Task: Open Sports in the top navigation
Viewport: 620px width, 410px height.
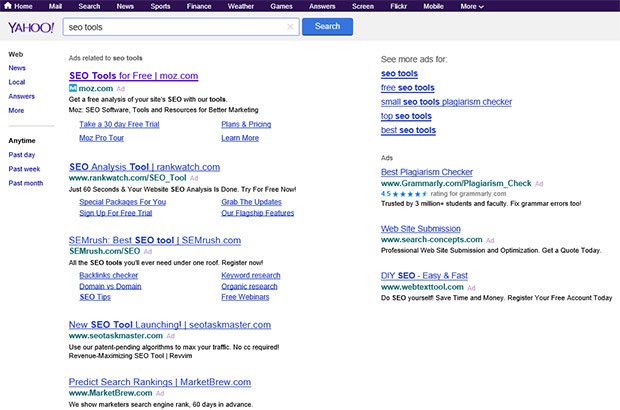Action: [160, 6]
